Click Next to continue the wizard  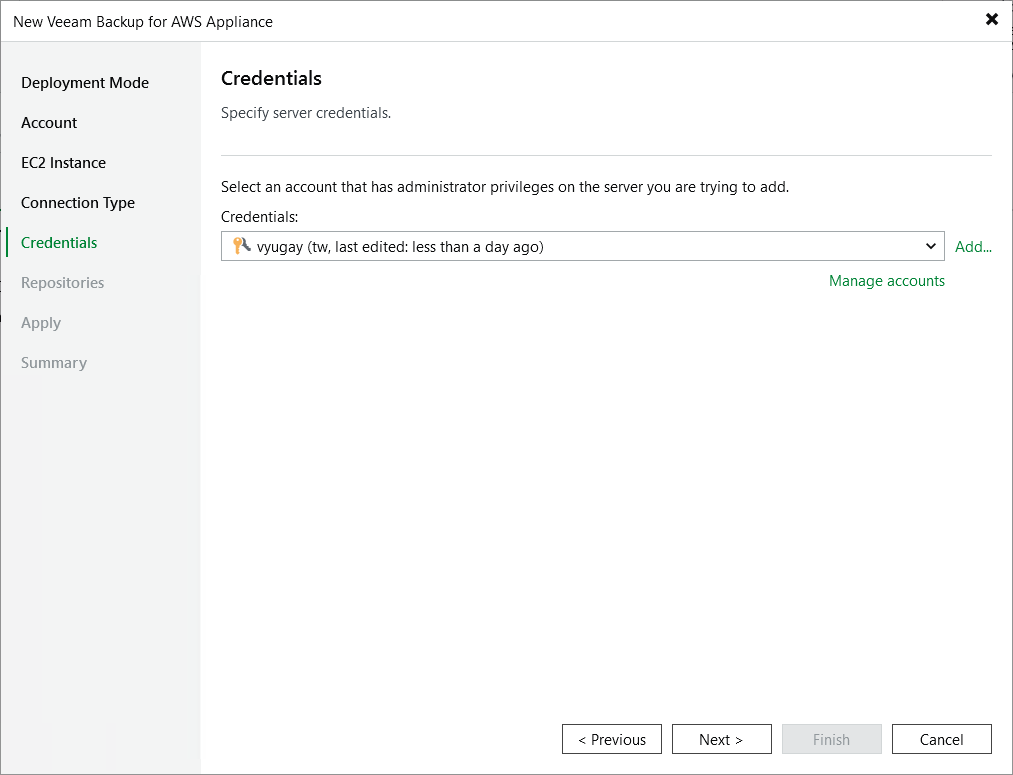(x=721, y=739)
